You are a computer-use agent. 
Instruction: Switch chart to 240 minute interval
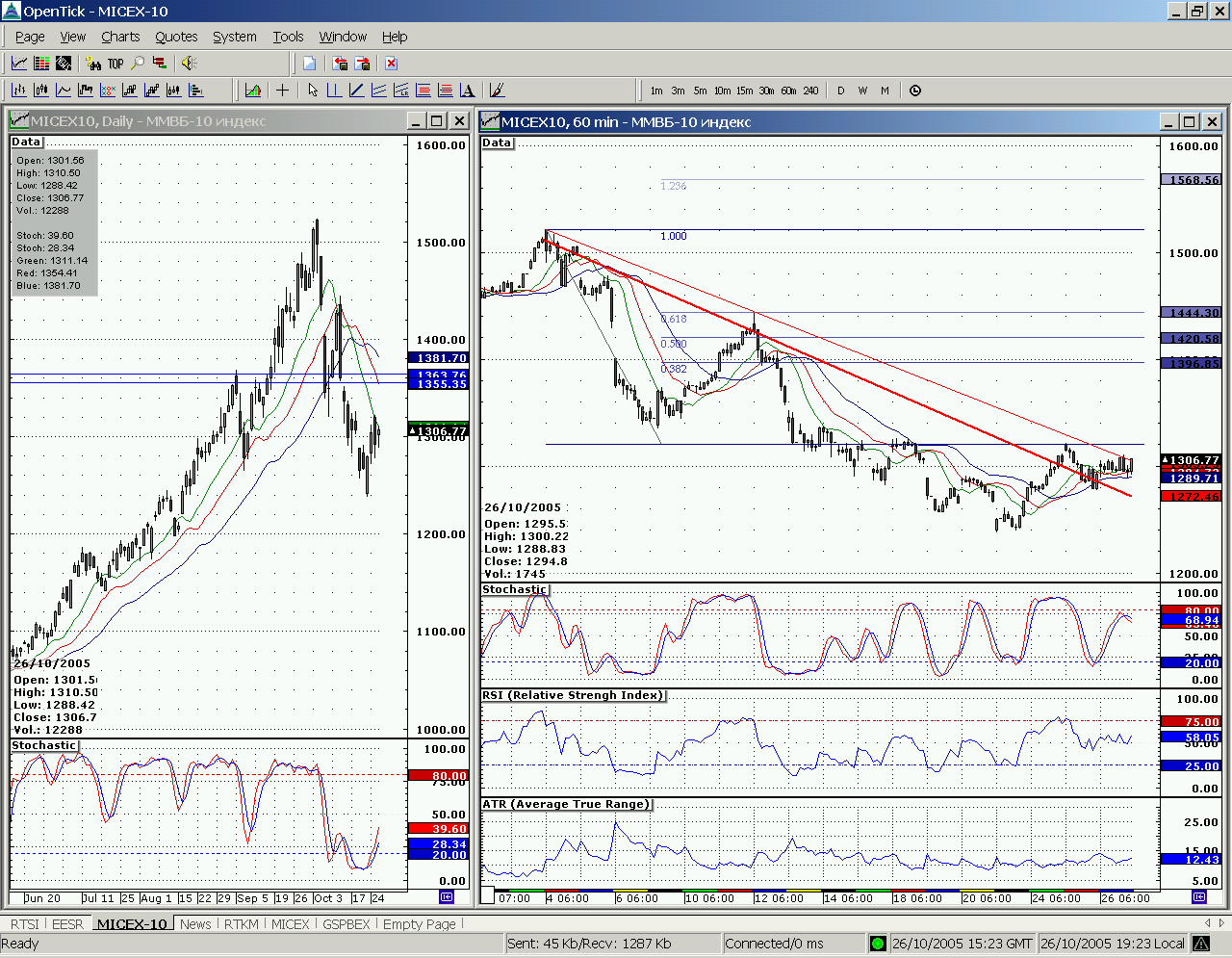pyautogui.click(x=811, y=91)
